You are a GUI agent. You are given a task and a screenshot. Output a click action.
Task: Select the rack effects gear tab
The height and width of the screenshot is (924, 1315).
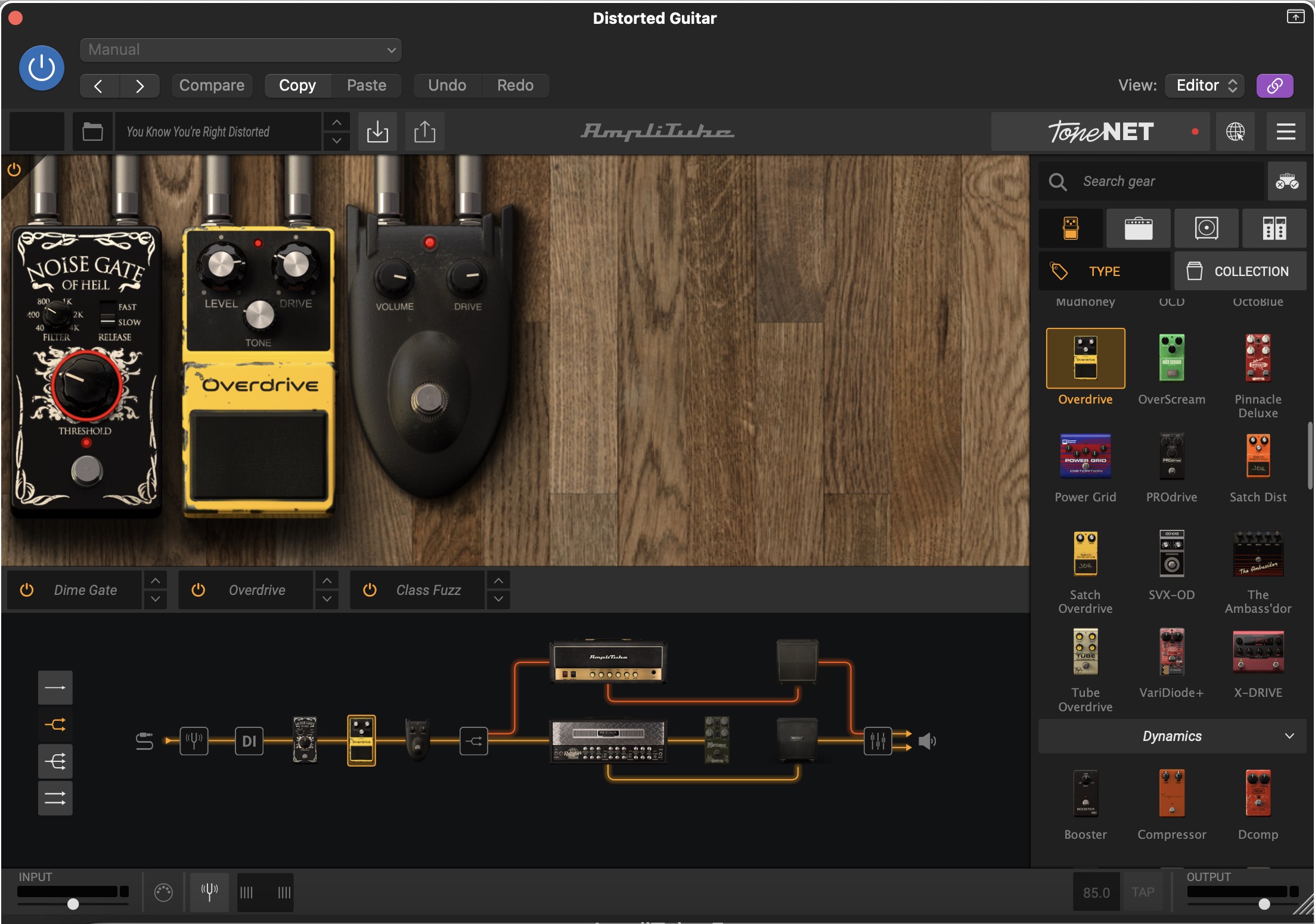1274,228
